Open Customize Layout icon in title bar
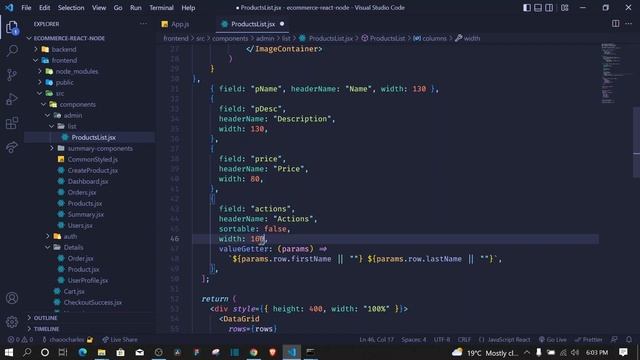Viewport: 640px width, 360px height. click(564, 8)
